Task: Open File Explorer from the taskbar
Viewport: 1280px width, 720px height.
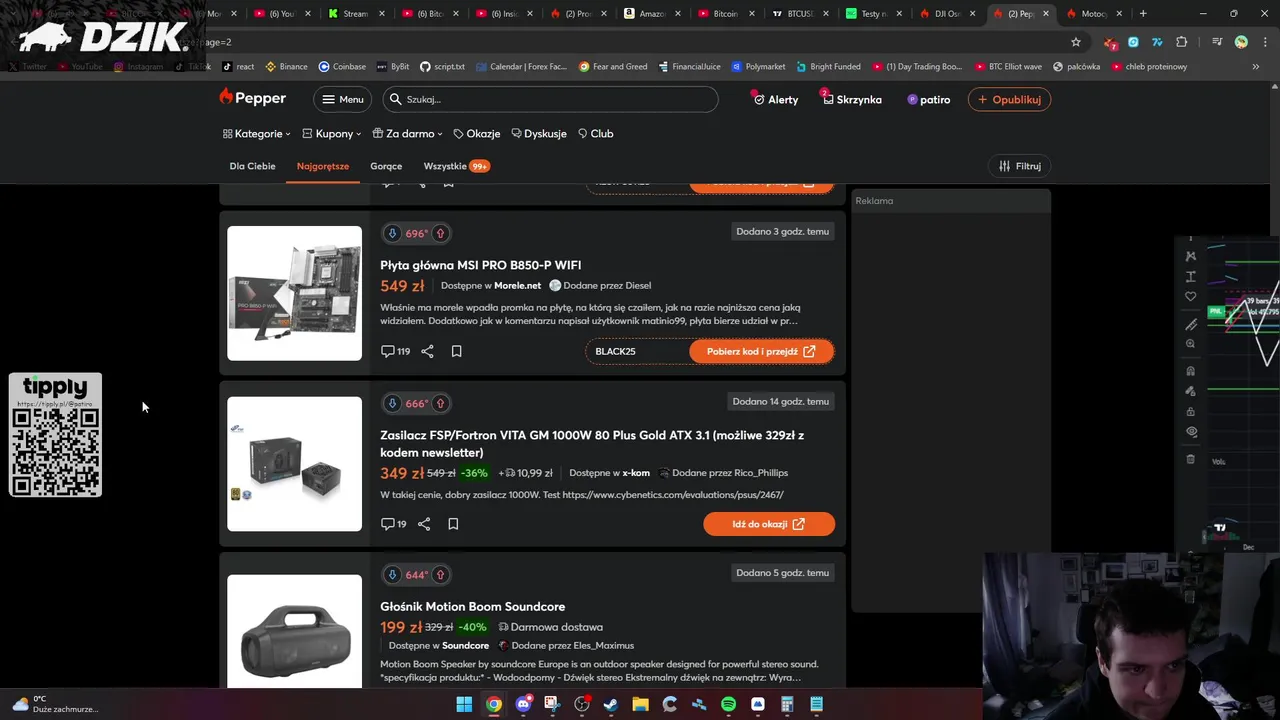Action: (640, 704)
